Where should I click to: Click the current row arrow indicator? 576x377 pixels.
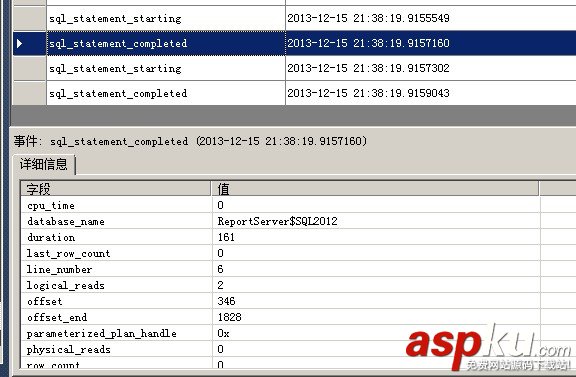(x=20, y=43)
